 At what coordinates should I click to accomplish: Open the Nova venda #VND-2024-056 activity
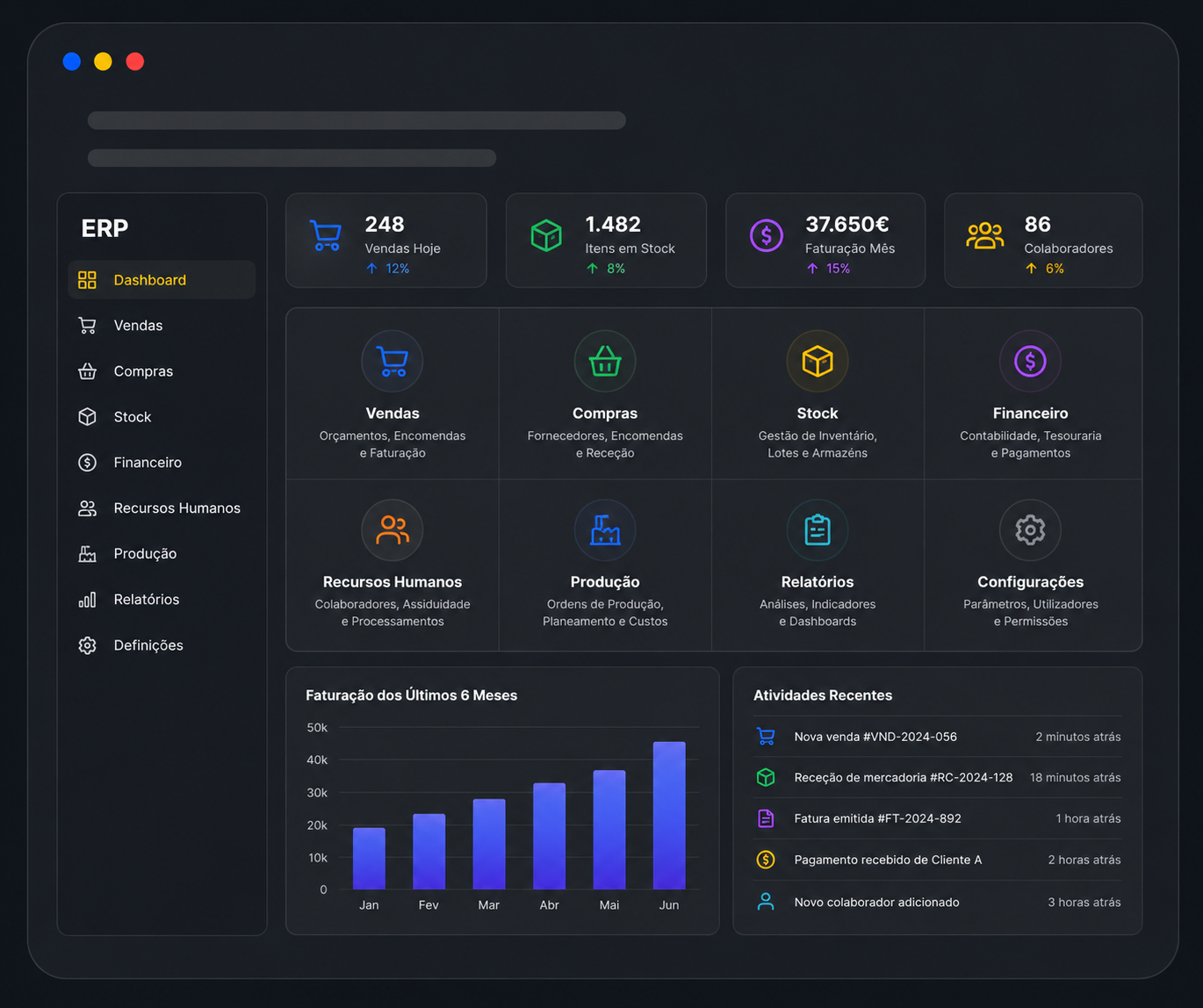938,737
